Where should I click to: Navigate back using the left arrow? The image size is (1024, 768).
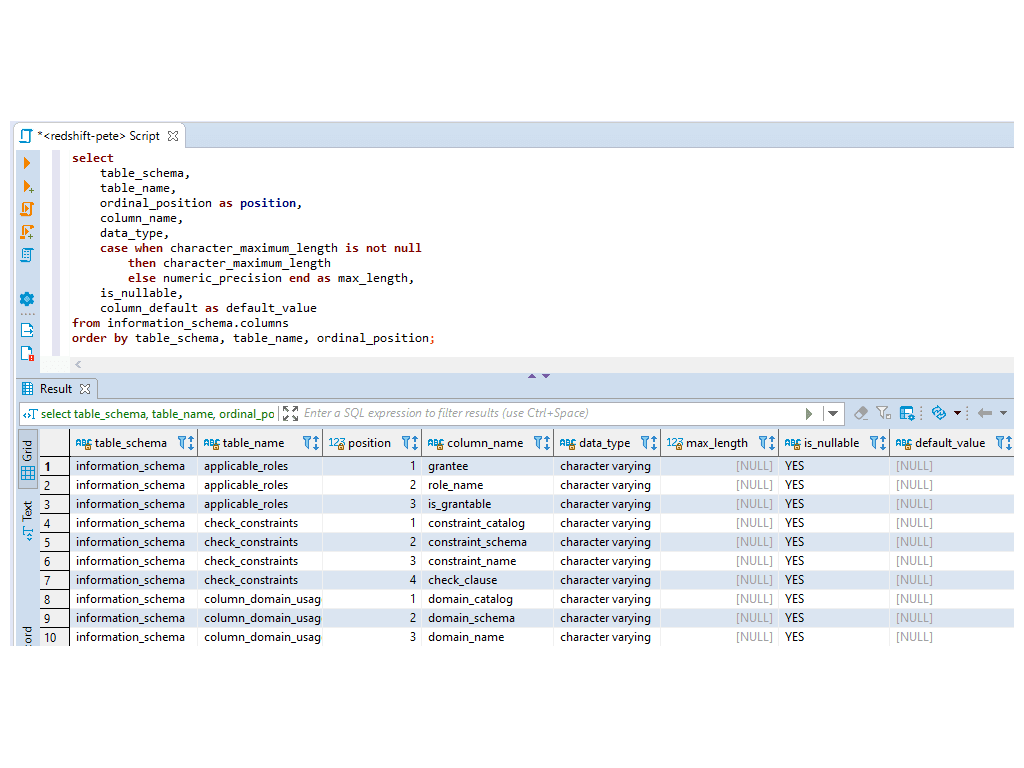986,412
